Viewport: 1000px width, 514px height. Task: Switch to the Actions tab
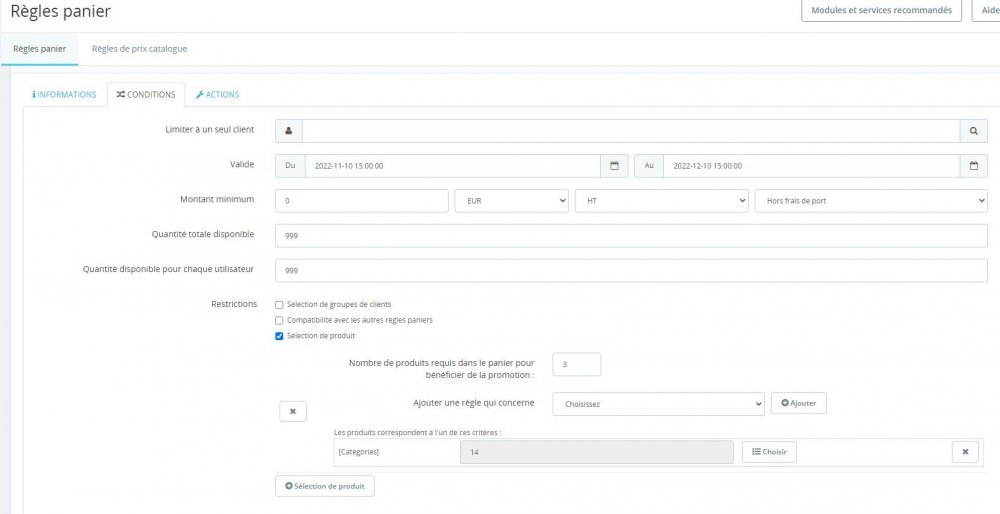(217, 95)
